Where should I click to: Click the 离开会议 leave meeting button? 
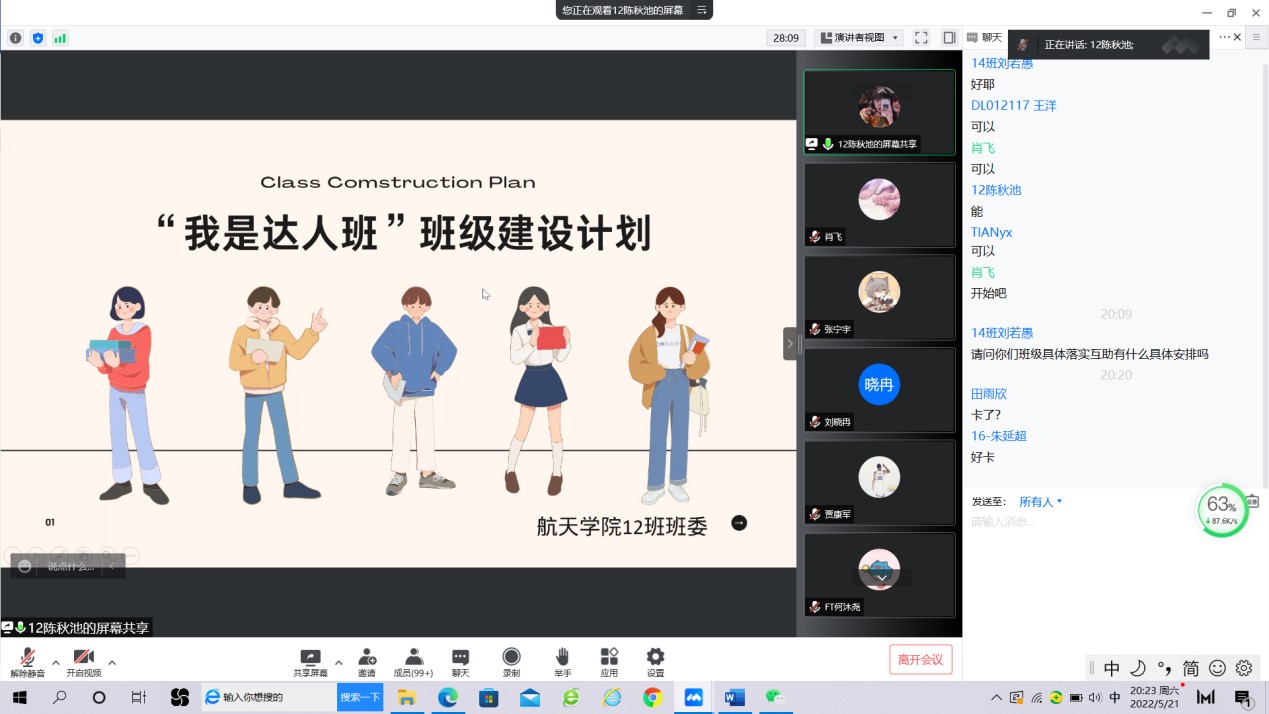click(920, 659)
